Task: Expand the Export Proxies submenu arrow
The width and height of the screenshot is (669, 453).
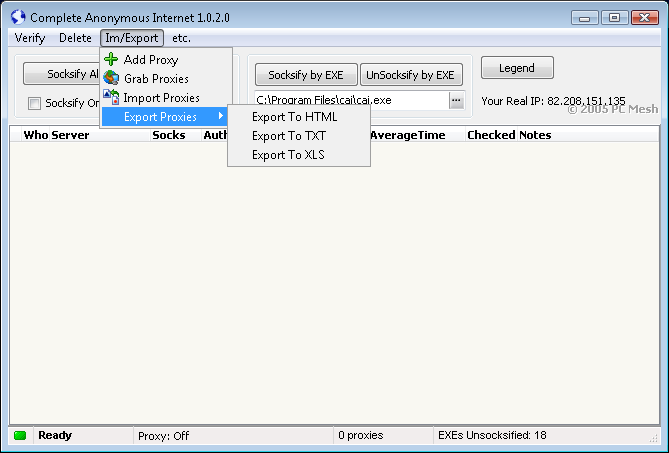Action: (221, 116)
